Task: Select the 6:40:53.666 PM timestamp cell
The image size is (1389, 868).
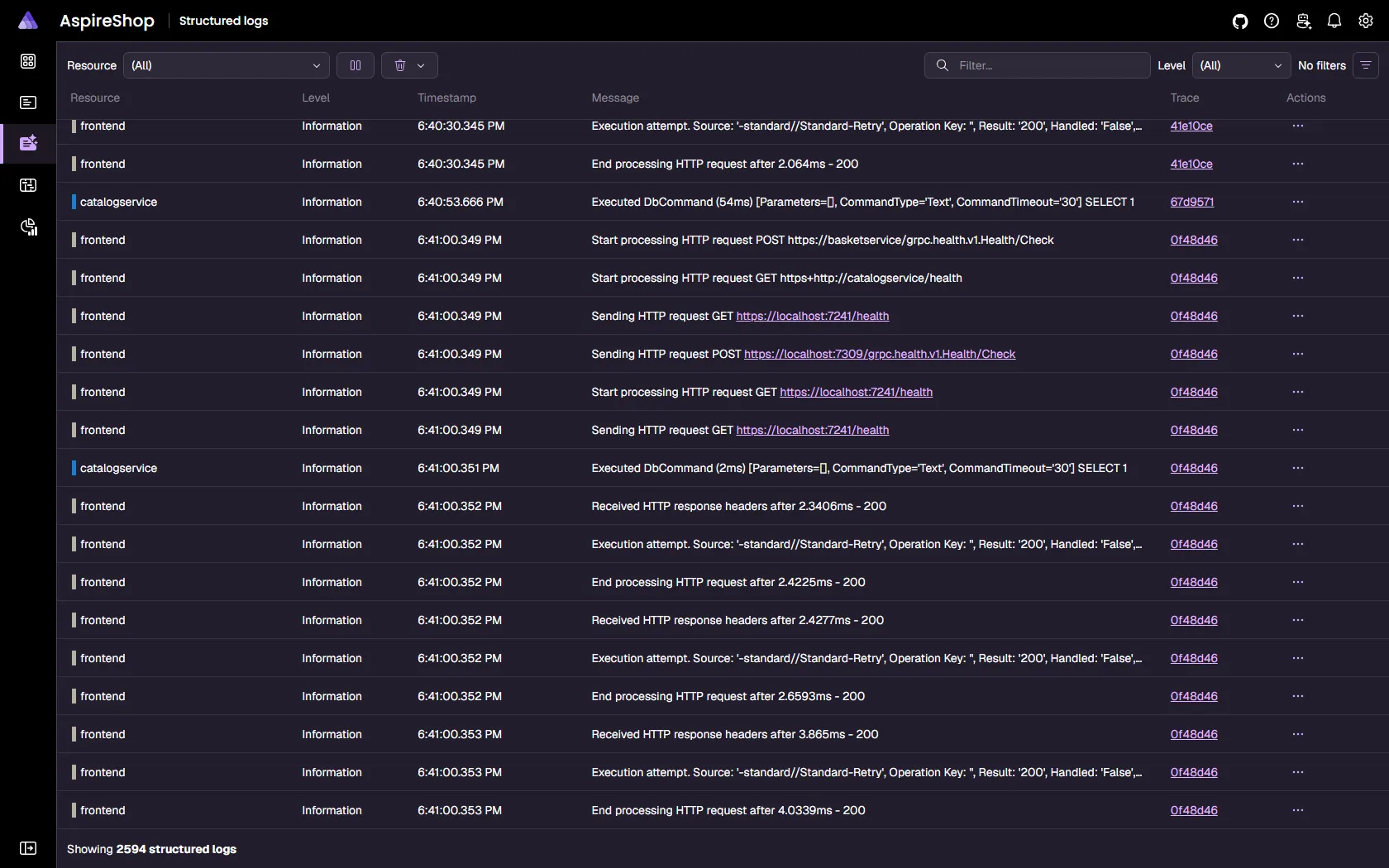Action: 461,202
